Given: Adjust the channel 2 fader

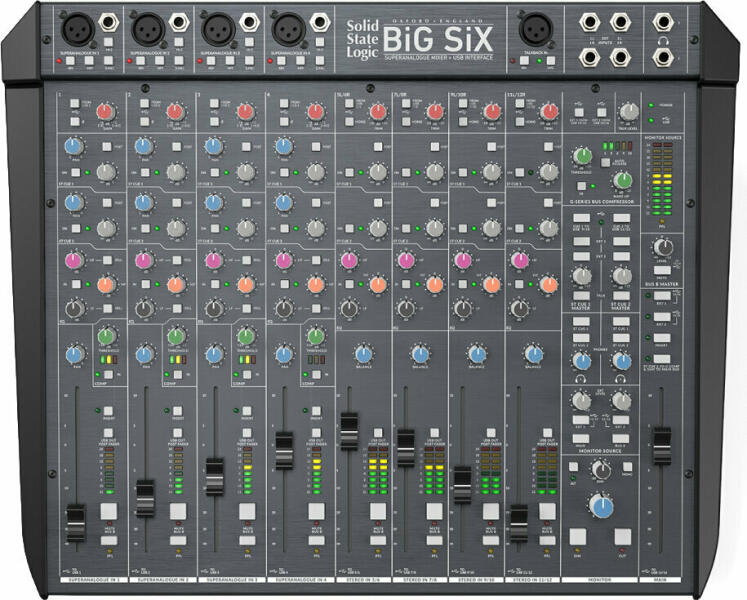Looking at the screenshot, I should click(145, 498).
